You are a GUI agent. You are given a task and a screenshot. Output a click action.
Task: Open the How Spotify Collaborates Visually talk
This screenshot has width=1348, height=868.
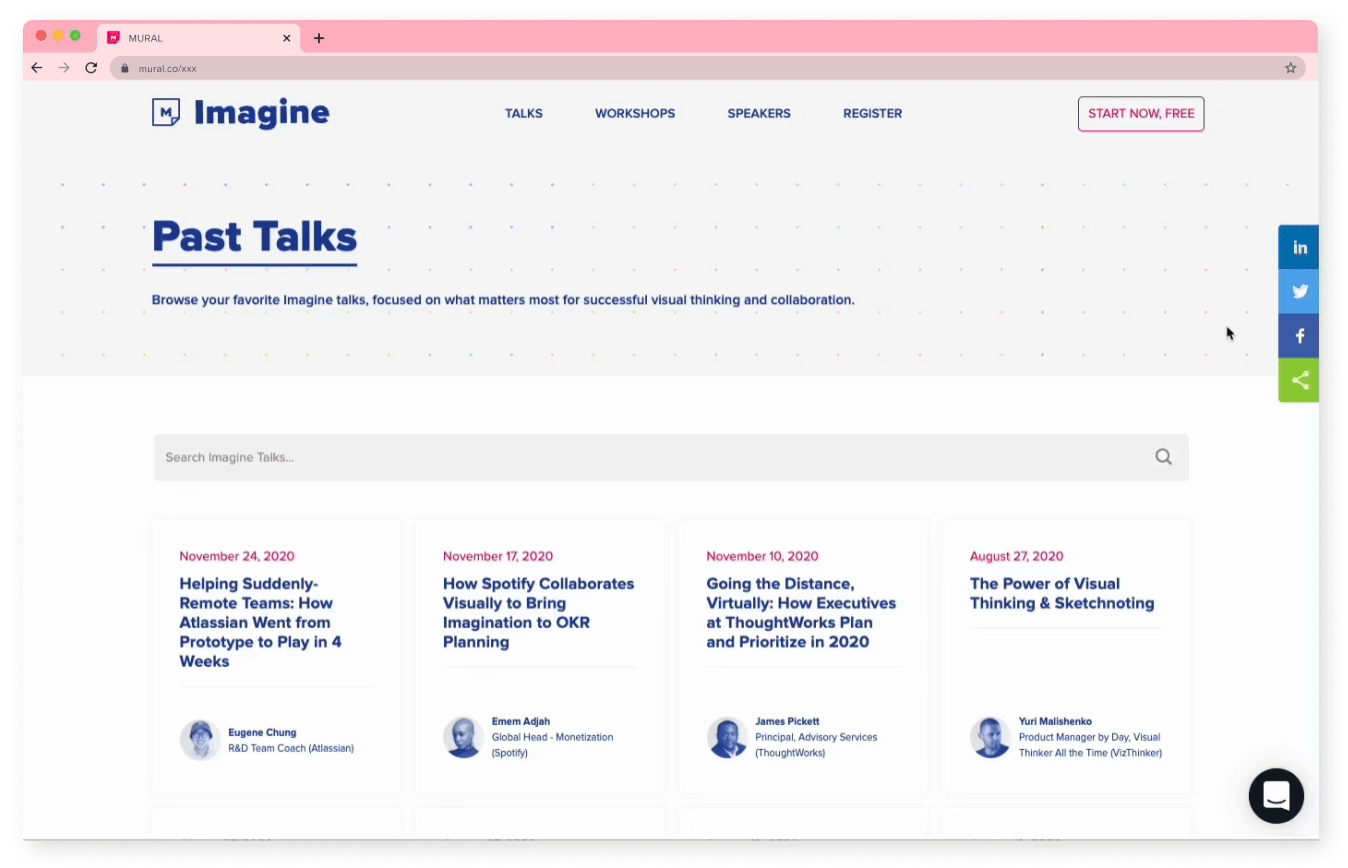[x=539, y=612]
